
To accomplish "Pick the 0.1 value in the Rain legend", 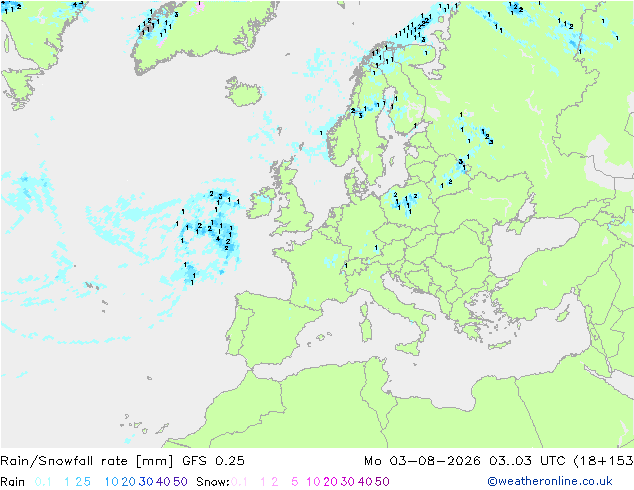I will coord(43,482).
